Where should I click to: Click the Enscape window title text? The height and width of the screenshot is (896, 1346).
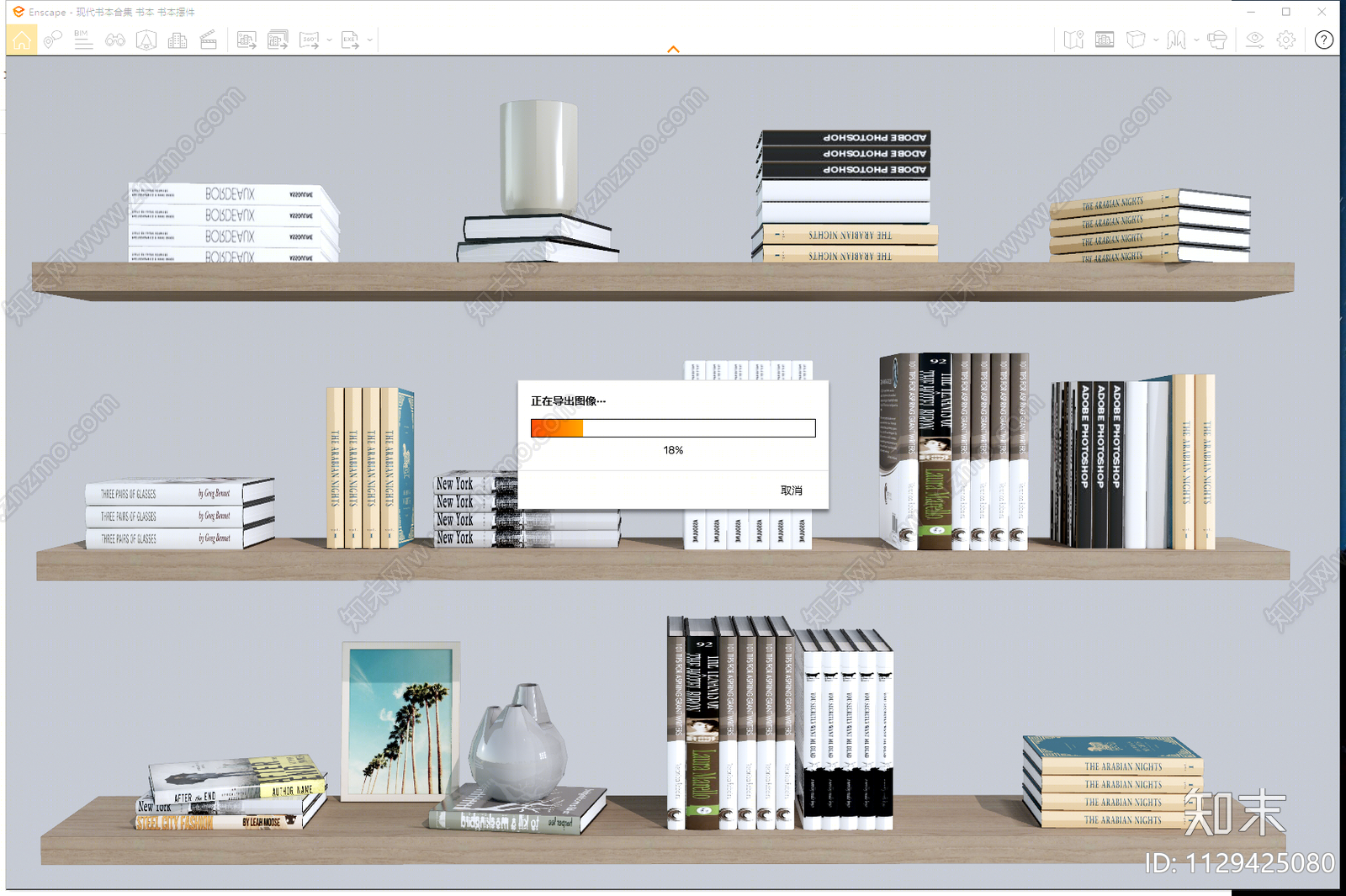[x=112, y=12]
